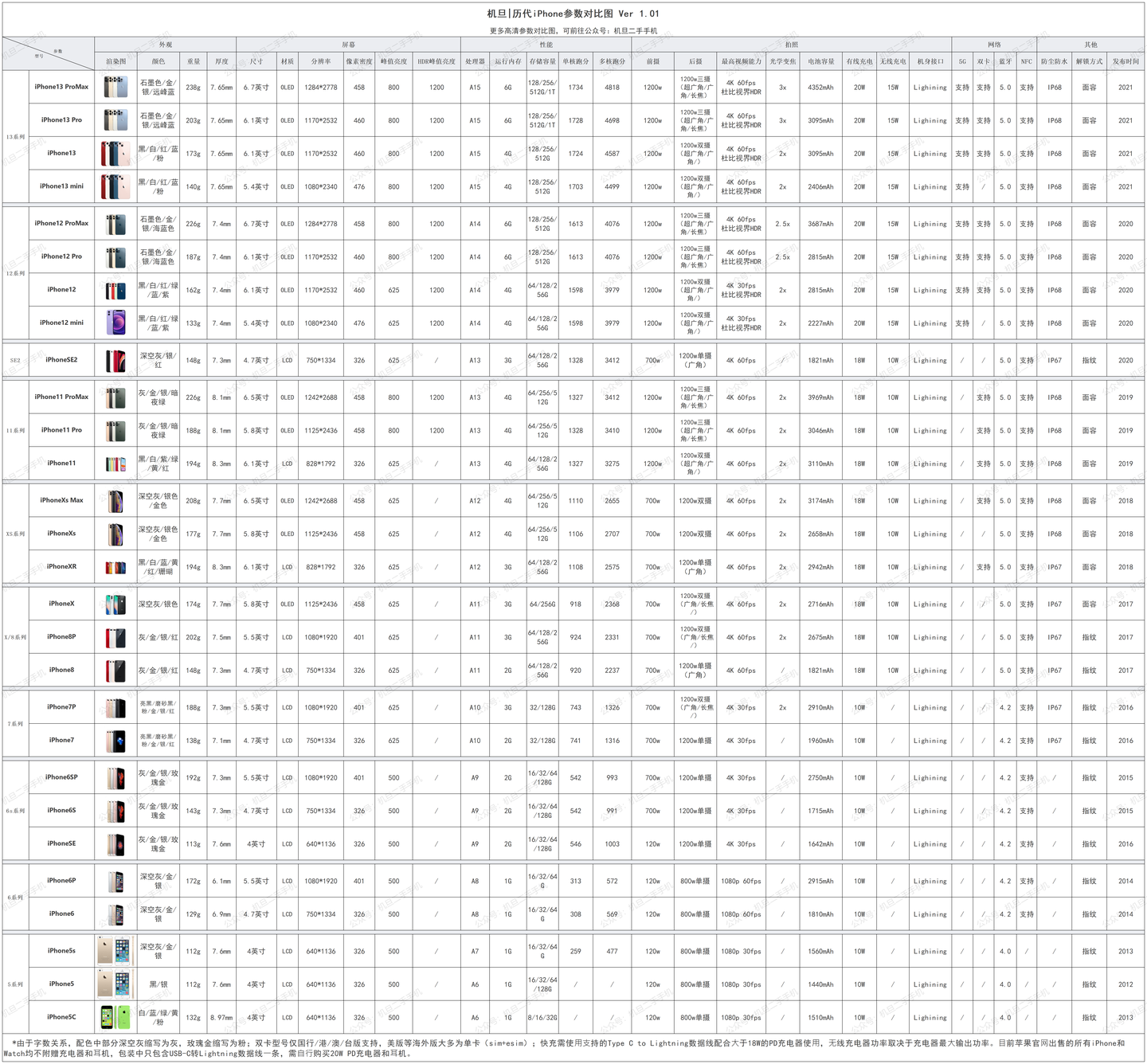Click the XS系列 series label
The width and height of the screenshot is (1147, 1064).
[x=15, y=534]
